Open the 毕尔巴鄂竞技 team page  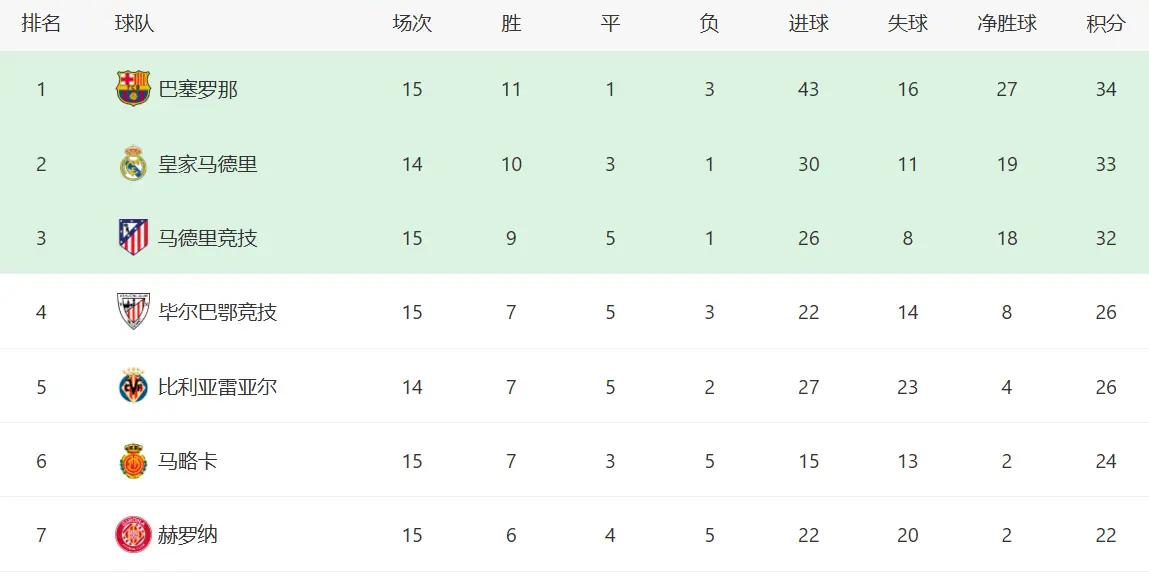218,313
